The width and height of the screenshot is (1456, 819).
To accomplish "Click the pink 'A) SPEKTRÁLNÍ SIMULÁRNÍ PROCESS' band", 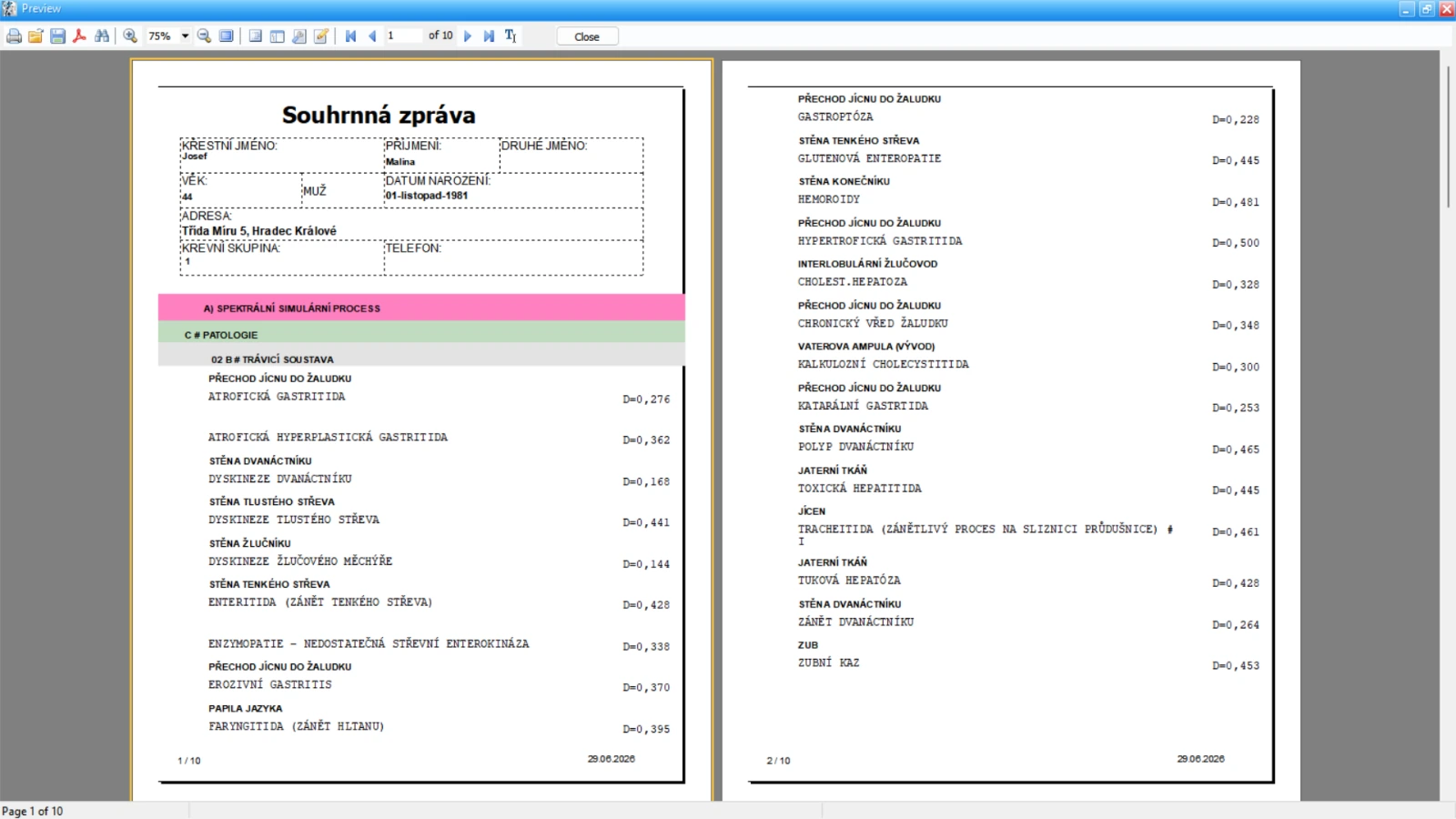I will pyautogui.click(x=421, y=308).
